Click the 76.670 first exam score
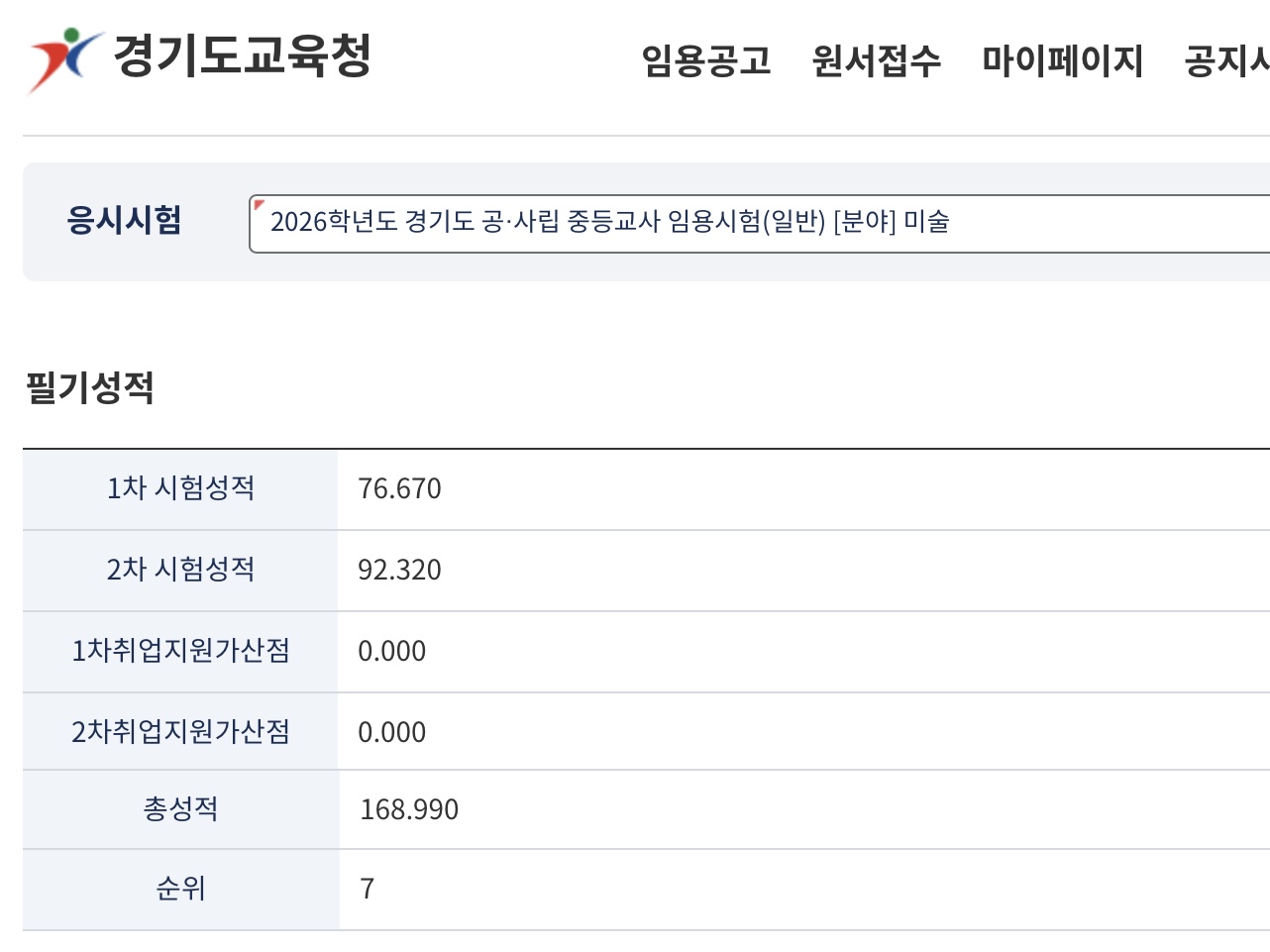 click(x=399, y=489)
